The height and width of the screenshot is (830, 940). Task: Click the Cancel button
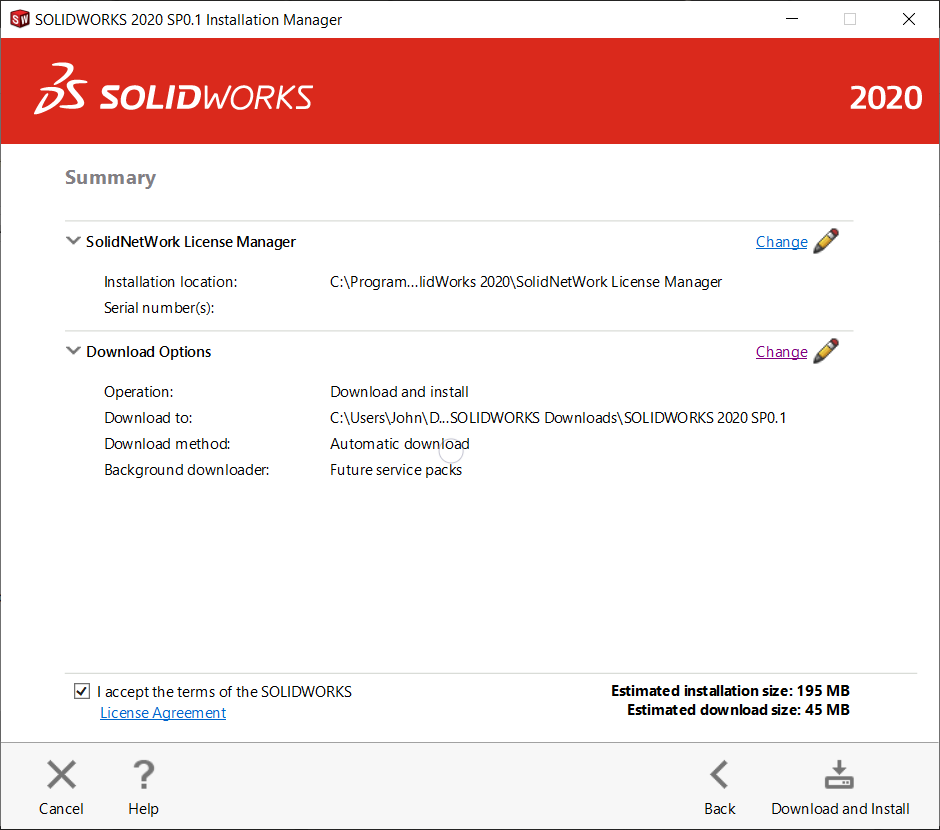tap(61, 790)
